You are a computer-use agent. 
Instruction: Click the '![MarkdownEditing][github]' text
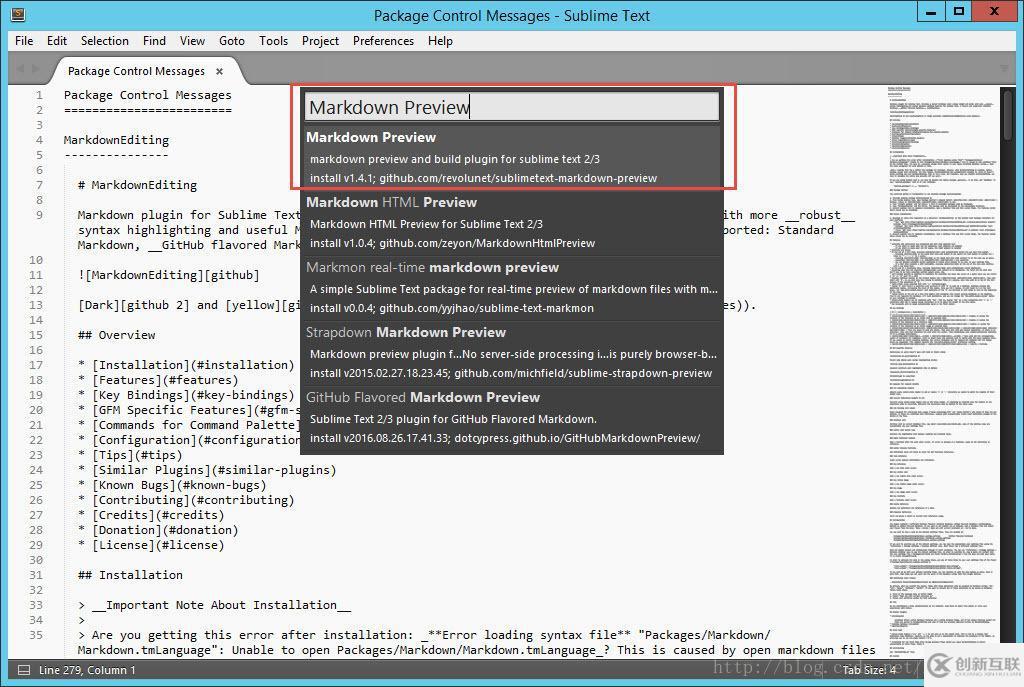tap(168, 275)
